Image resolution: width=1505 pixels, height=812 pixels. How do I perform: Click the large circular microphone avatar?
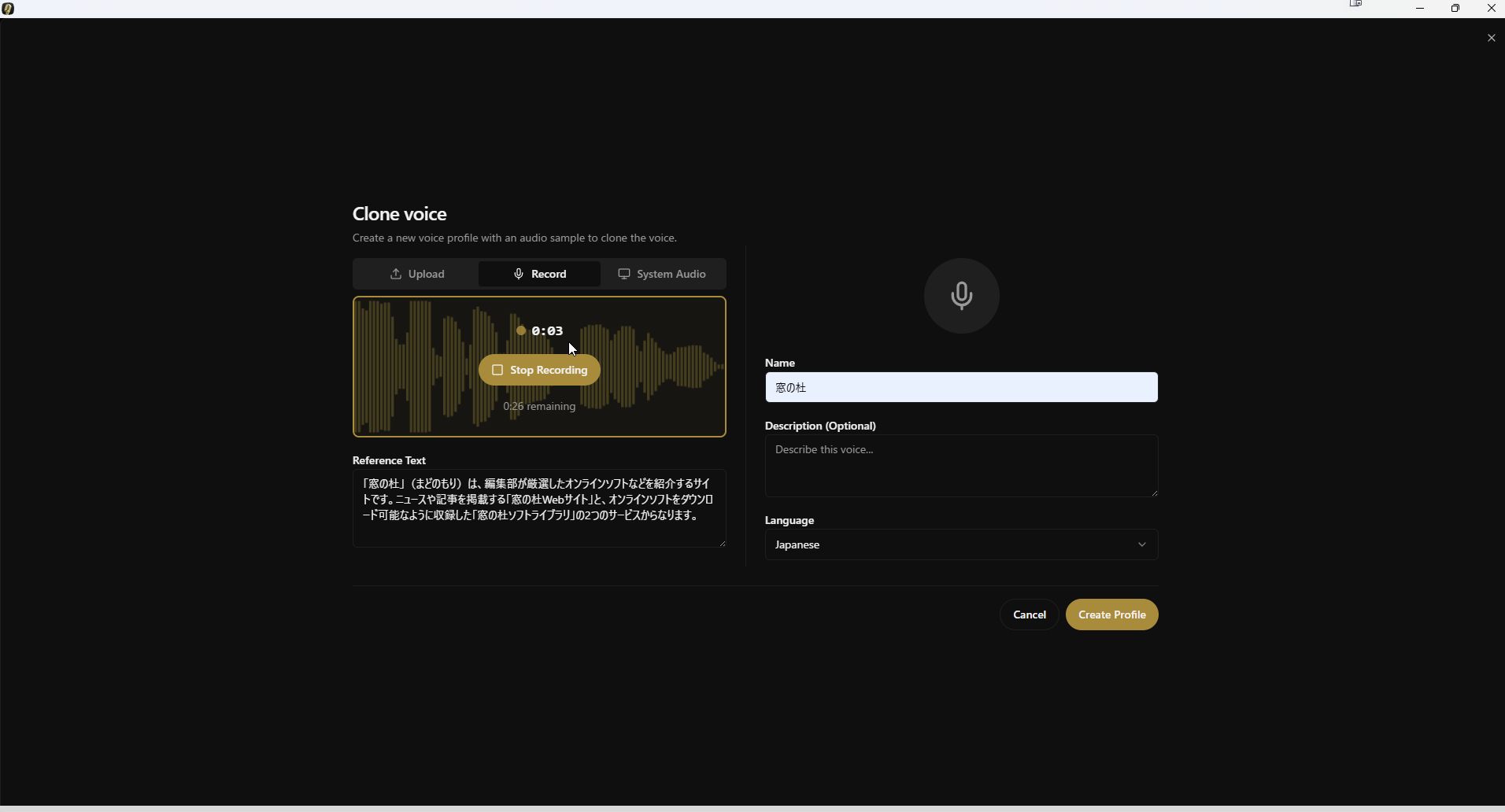pos(961,295)
